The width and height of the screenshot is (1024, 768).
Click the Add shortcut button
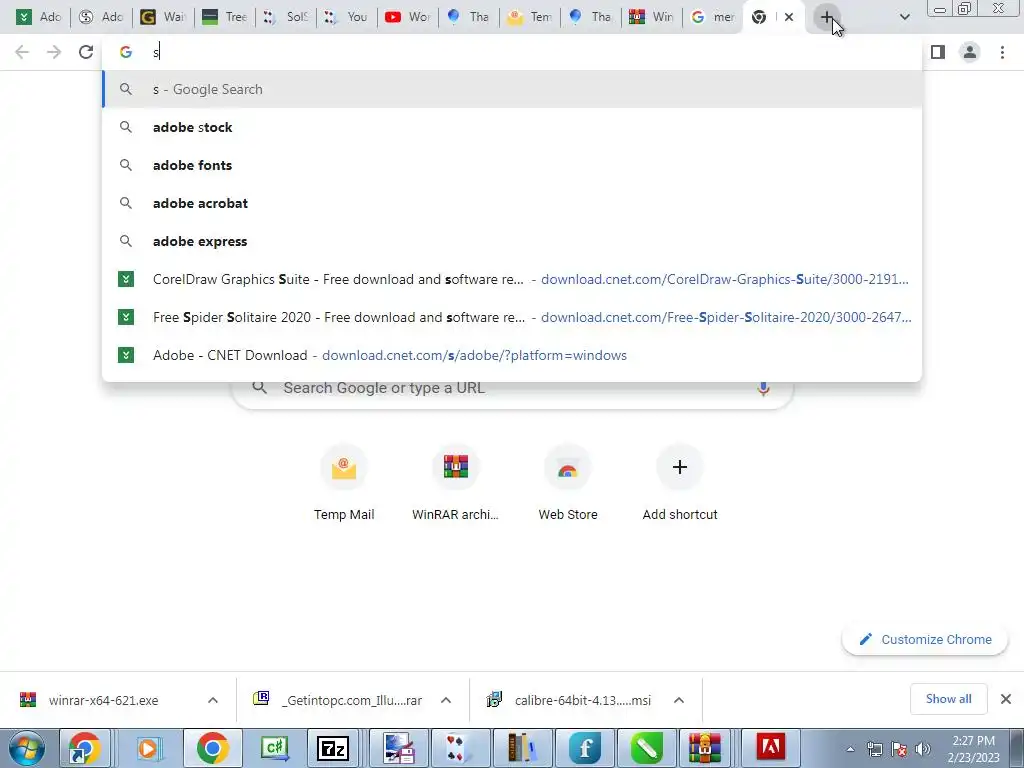click(680, 483)
